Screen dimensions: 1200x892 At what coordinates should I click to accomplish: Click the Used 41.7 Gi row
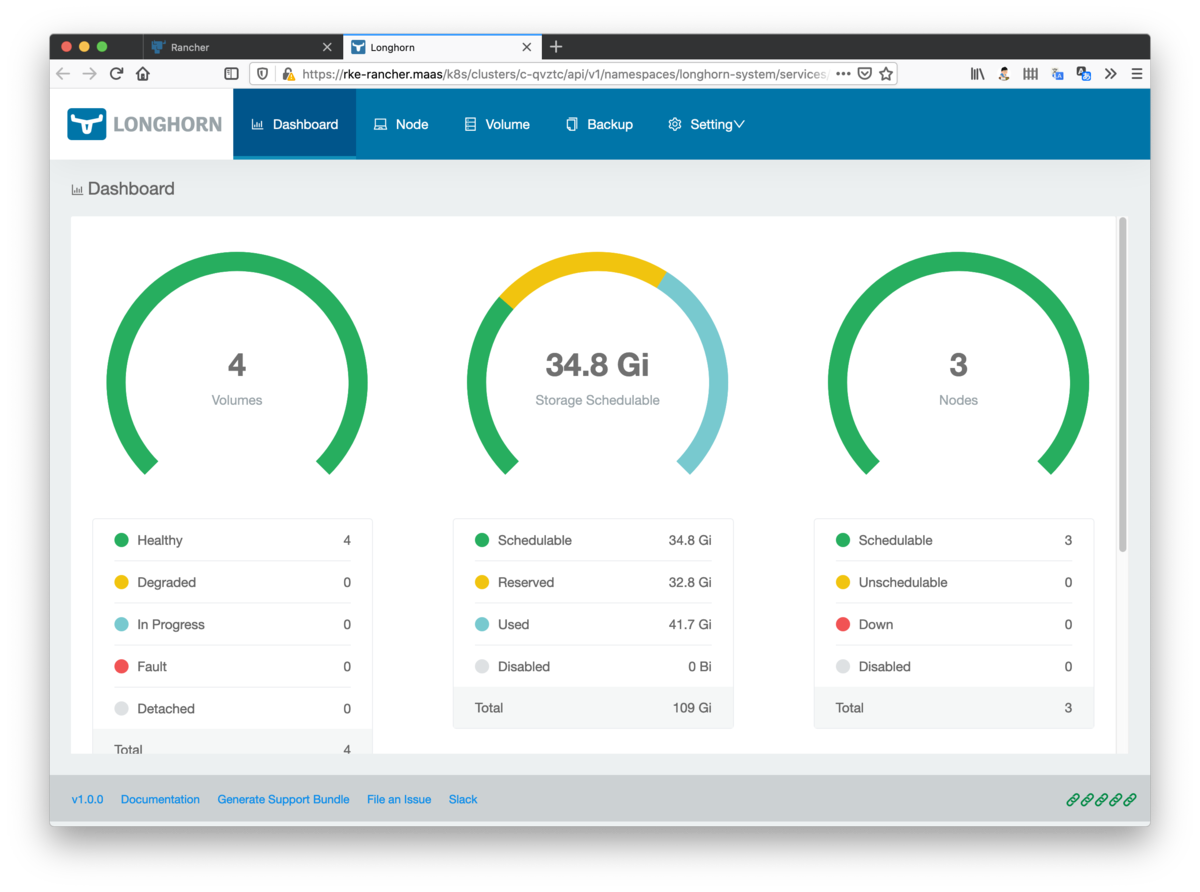coord(593,624)
